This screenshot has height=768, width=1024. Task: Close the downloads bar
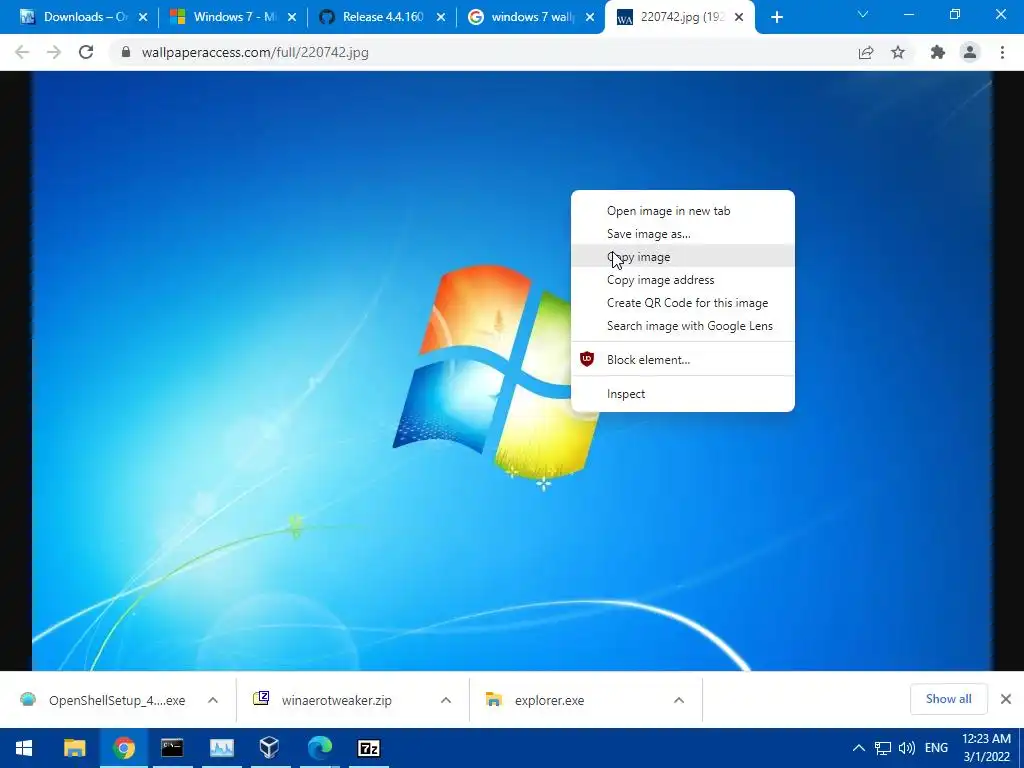[1006, 699]
